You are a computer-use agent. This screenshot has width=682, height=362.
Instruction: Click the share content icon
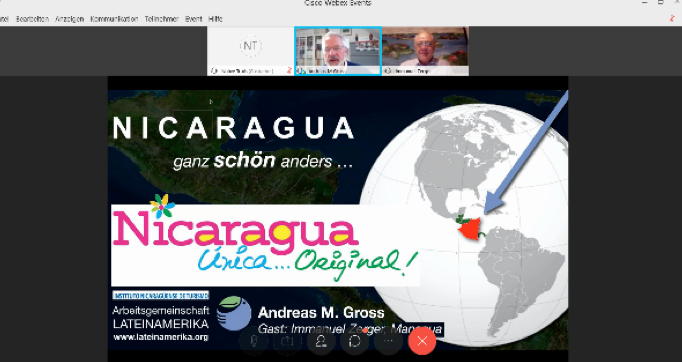tap(287, 341)
